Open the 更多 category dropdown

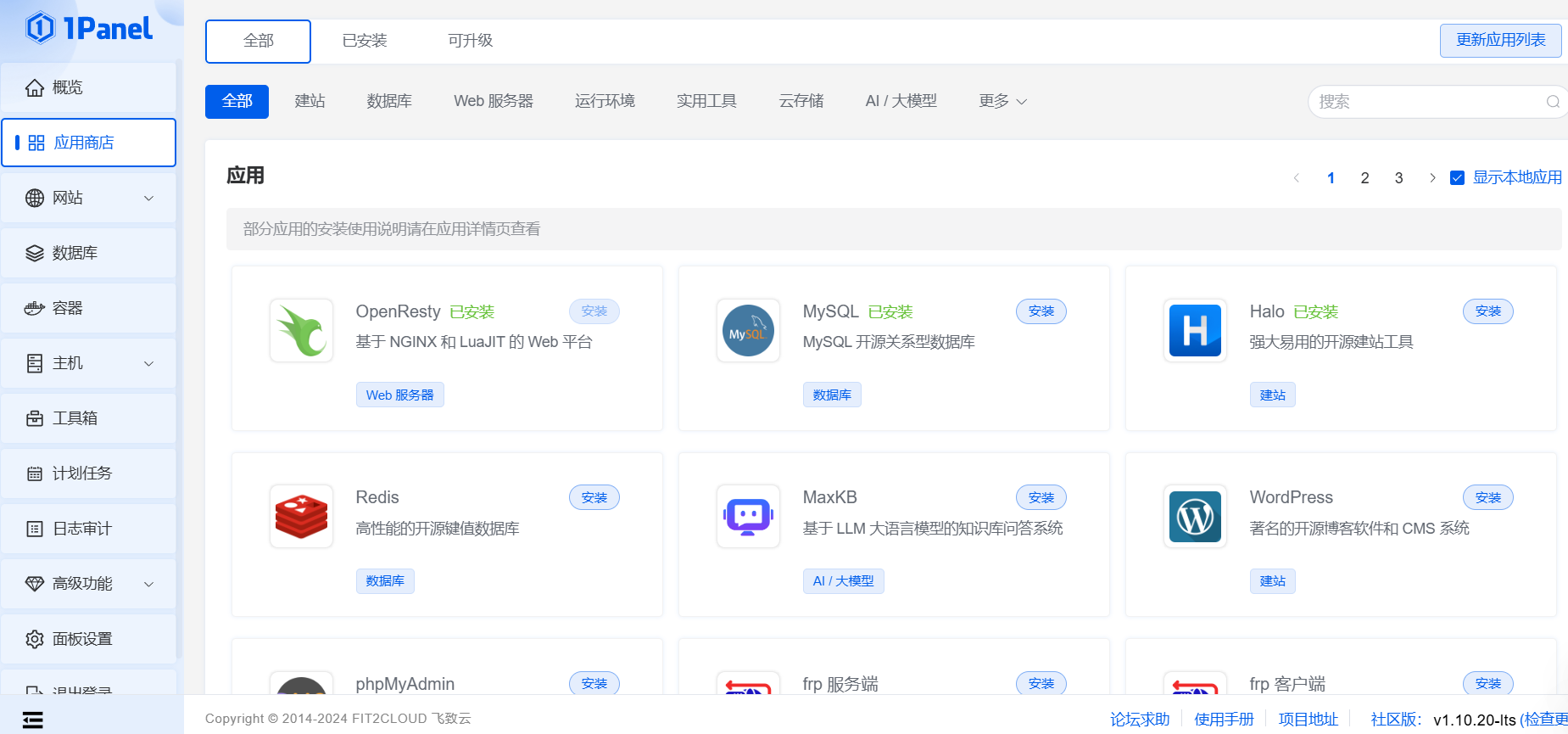(1002, 101)
